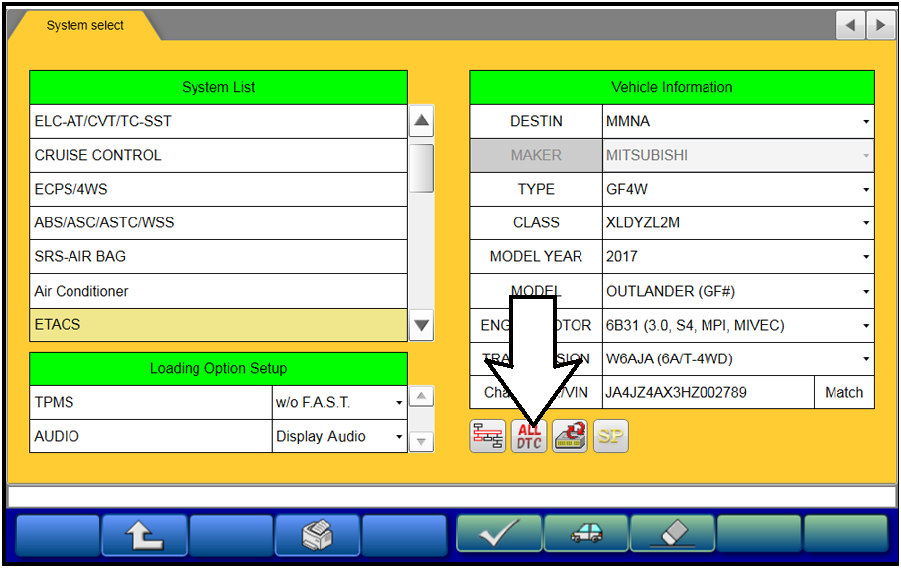Choose SRS-AIR BAG from System List
Viewport: 901px width, 569px height.
218,257
